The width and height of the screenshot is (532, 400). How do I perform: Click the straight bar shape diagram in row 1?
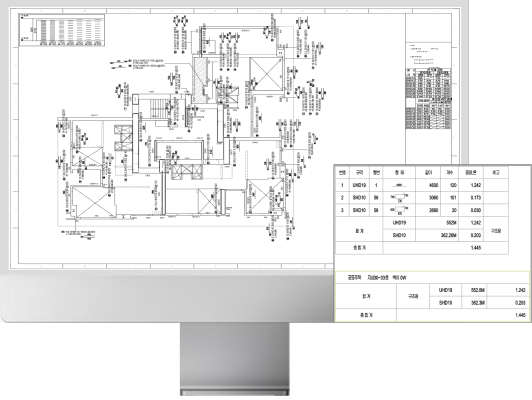coord(399,185)
